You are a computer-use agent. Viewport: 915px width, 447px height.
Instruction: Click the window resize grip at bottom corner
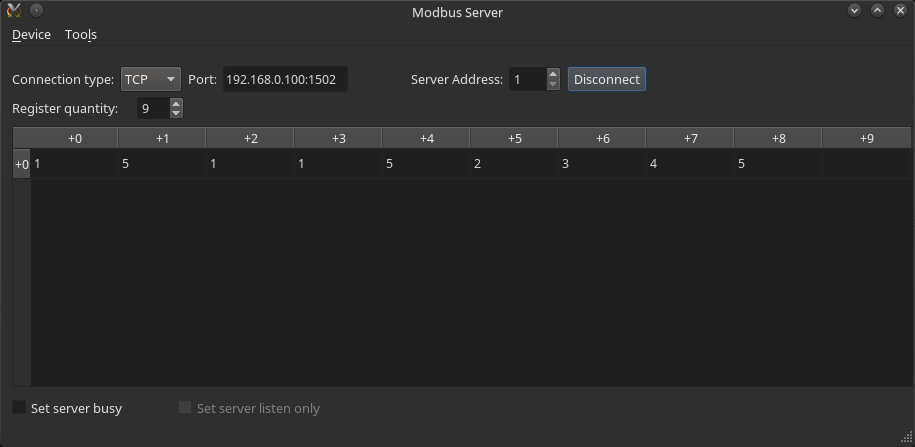(x=907, y=436)
